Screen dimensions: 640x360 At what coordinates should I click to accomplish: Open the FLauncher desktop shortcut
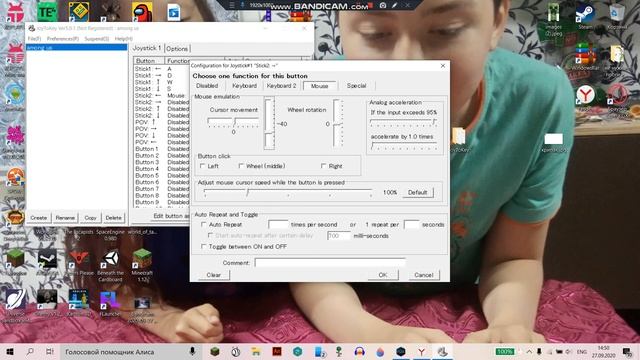(x=109, y=304)
